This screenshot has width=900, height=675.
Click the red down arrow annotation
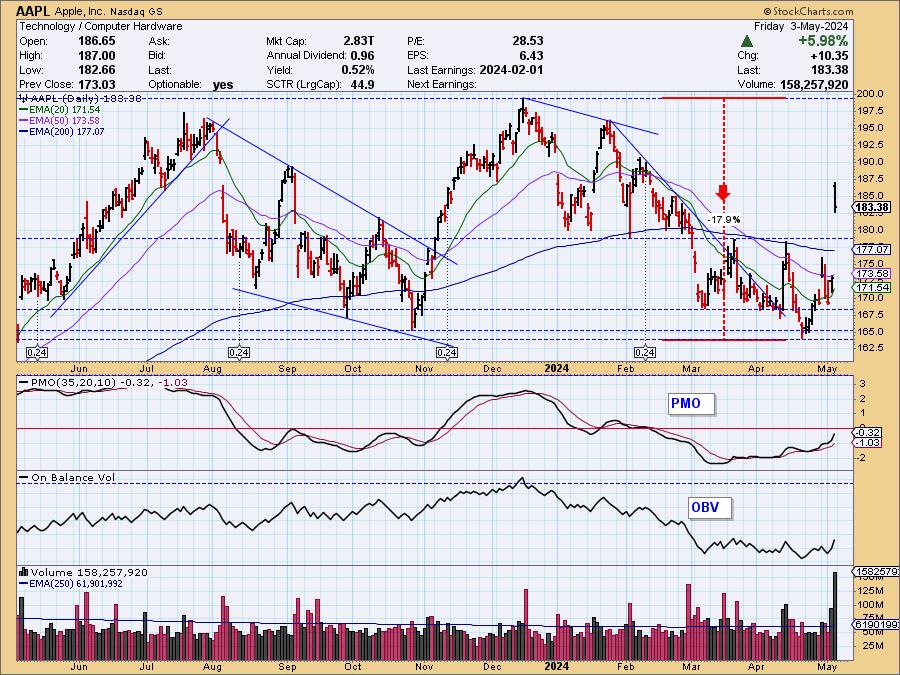[723, 192]
